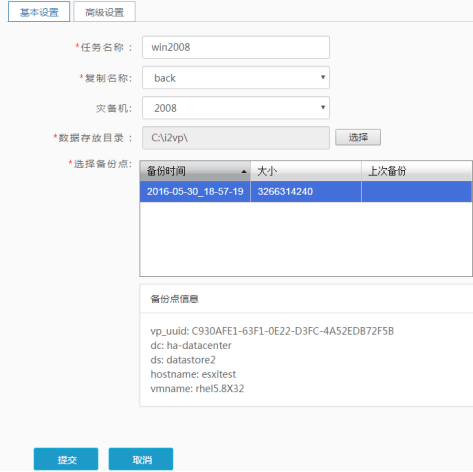473x472 pixels.
Task: Select backup point 2016-05-30_18-57-19
Action: (x=195, y=192)
